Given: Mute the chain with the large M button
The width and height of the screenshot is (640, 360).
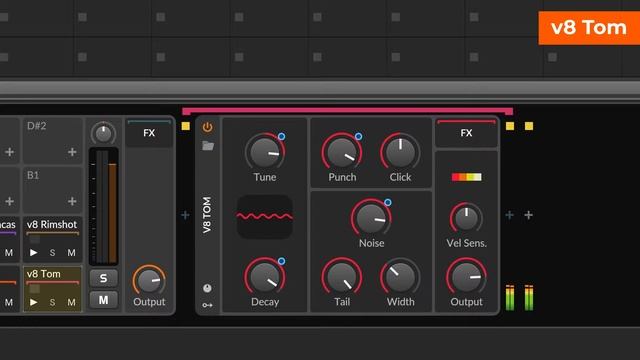Looking at the screenshot, I should coord(103,300).
